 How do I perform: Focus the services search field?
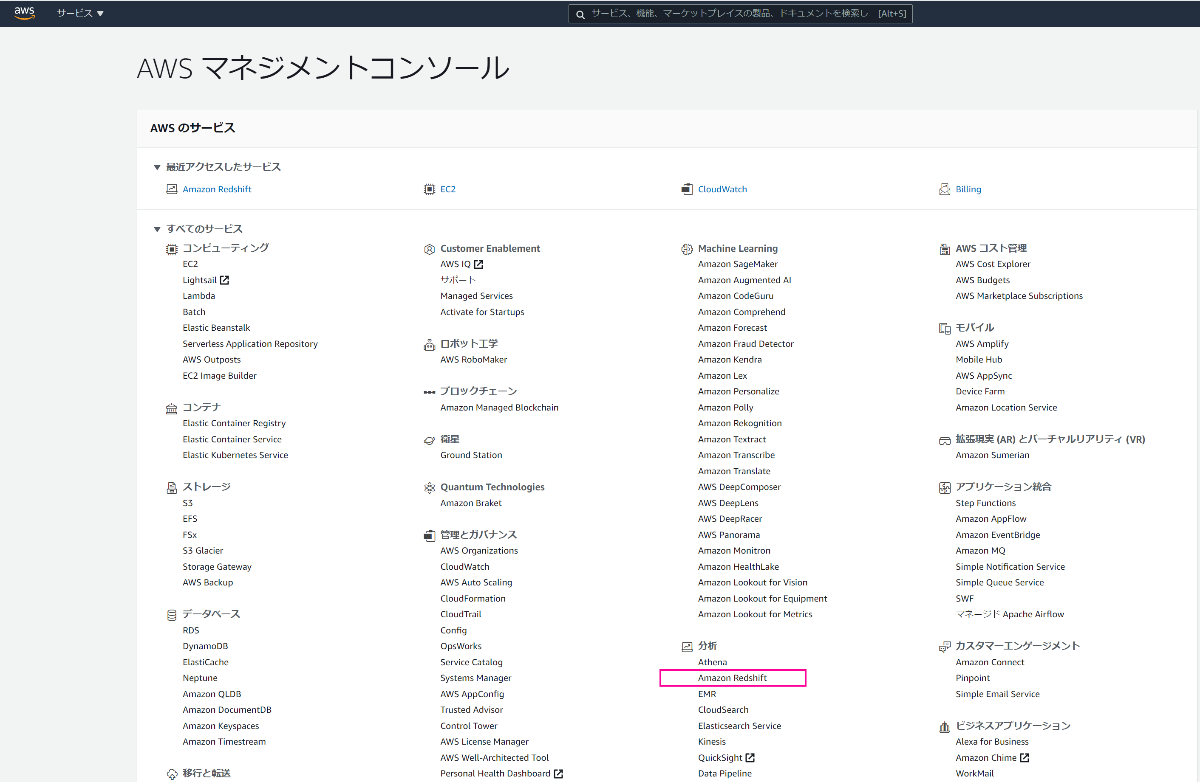pyautogui.click(x=740, y=13)
